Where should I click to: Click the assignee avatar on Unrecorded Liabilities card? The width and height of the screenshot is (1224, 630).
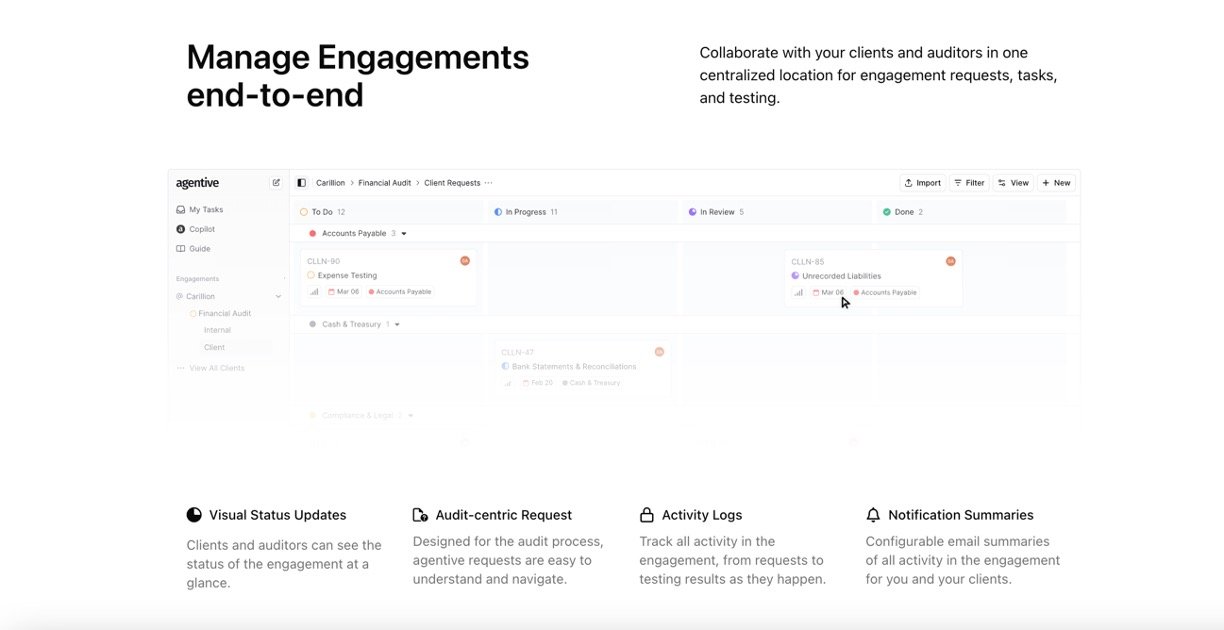(950, 261)
